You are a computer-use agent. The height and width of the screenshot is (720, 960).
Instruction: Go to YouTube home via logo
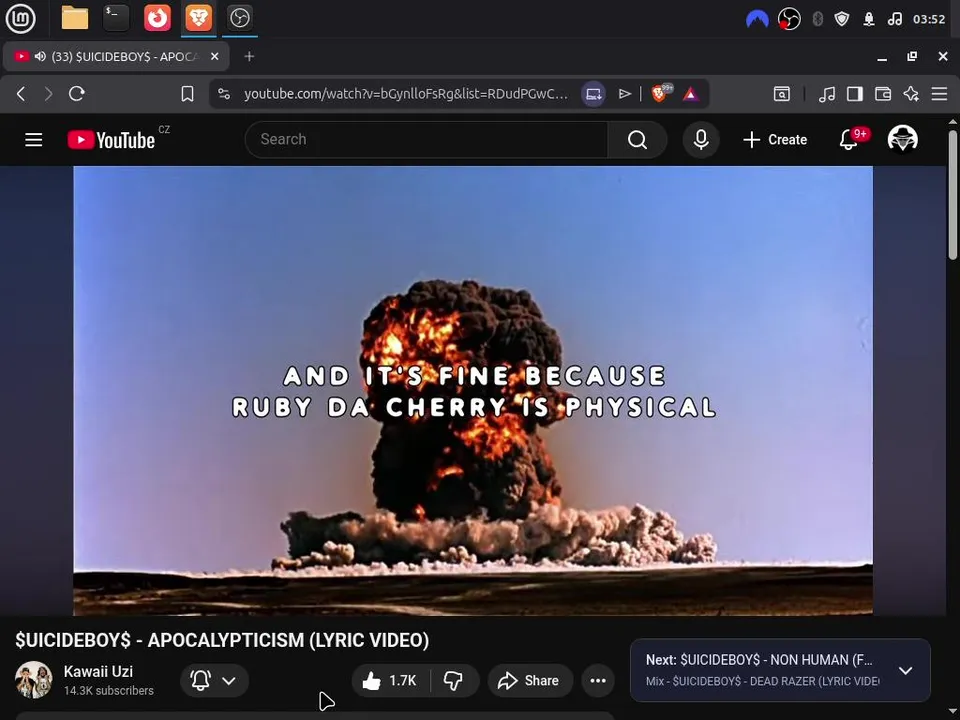tap(111, 140)
